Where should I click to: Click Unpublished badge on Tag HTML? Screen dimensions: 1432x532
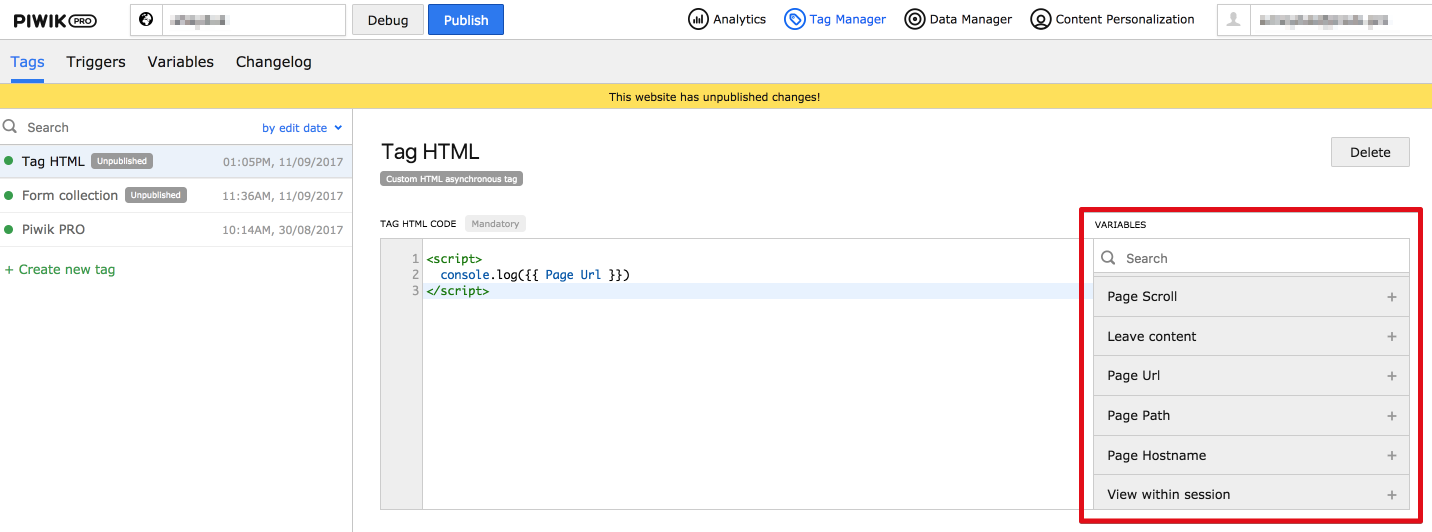[122, 161]
